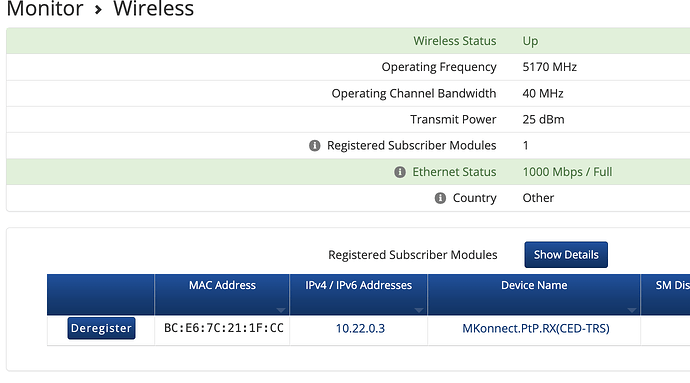
Task: Click info icon beside Registered Subscriber Modules
Action: coord(315,145)
